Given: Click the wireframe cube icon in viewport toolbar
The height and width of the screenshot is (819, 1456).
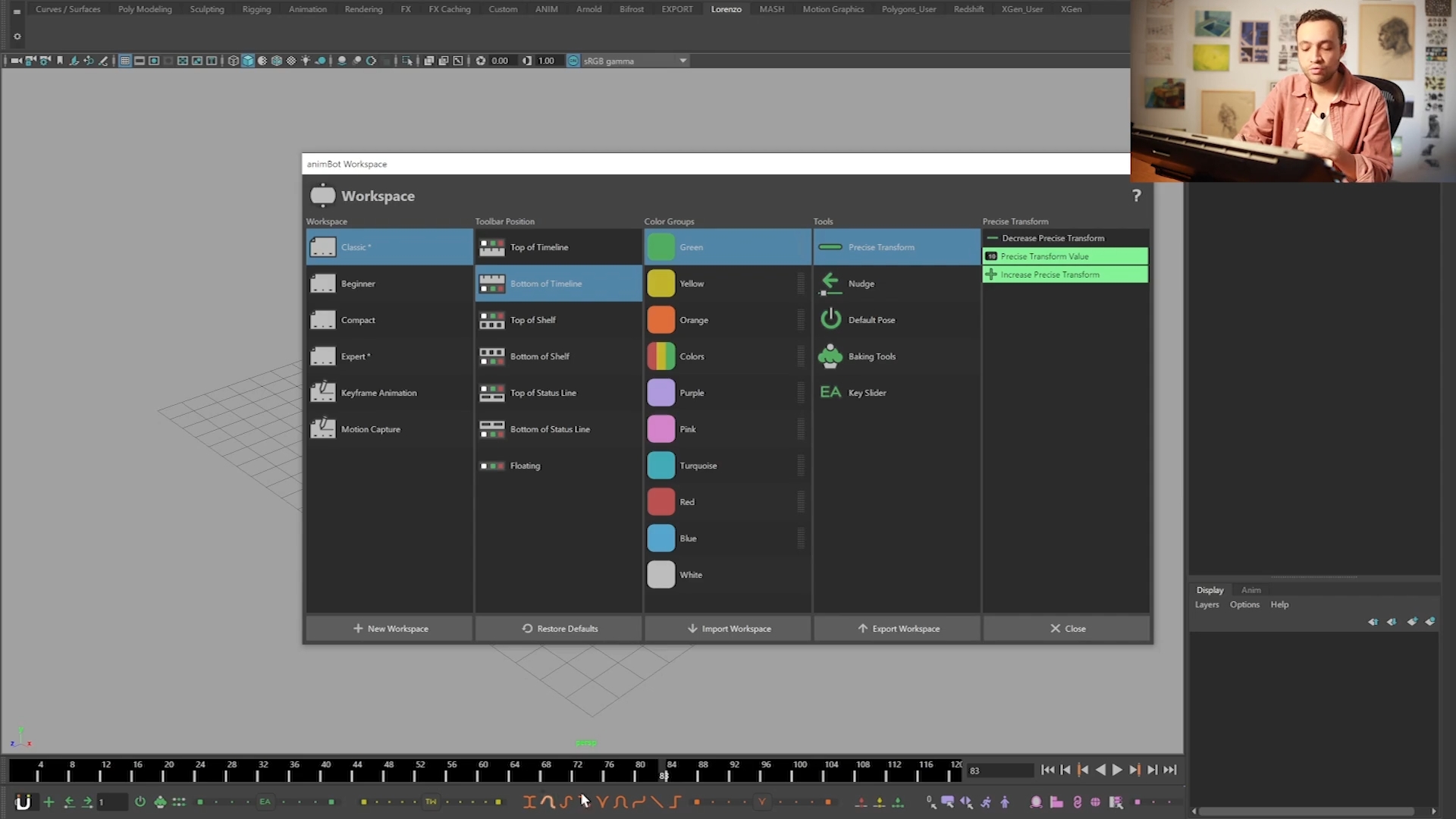Looking at the screenshot, I should [234, 61].
